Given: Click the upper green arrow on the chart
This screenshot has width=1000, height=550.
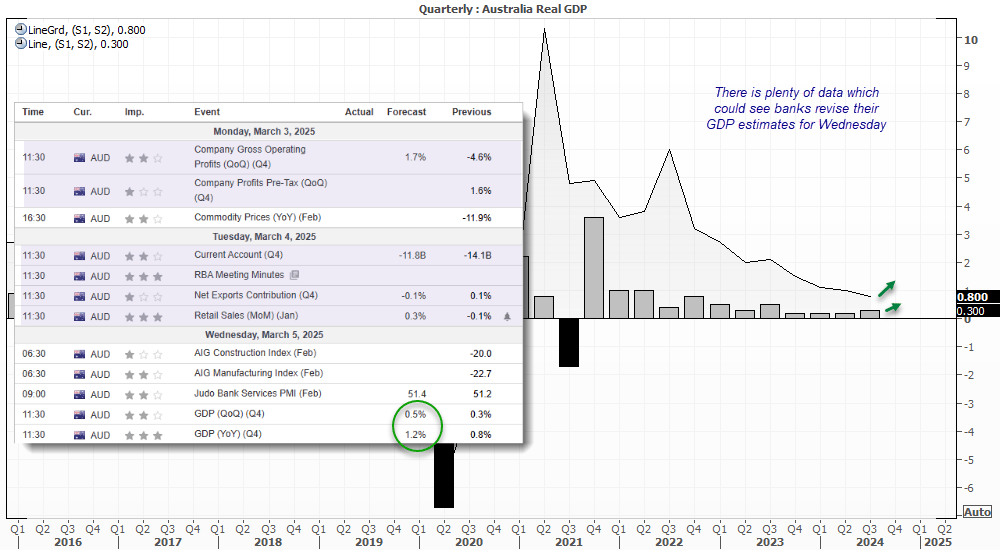Looking at the screenshot, I should pyautogui.click(x=887, y=288).
